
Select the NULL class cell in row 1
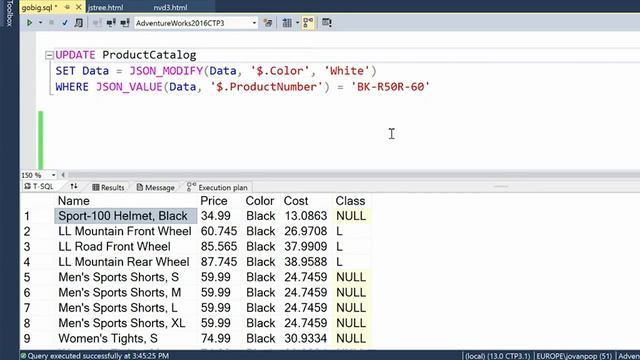351,216
